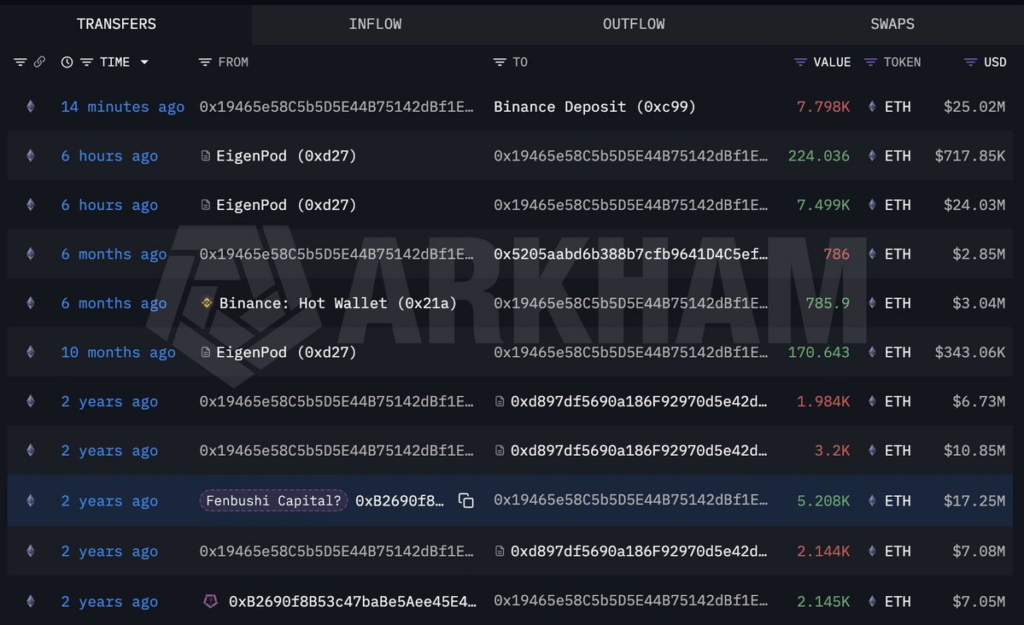Switch to the INFLOW tab
Screen dimensions: 1024x625
click(375, 23)
